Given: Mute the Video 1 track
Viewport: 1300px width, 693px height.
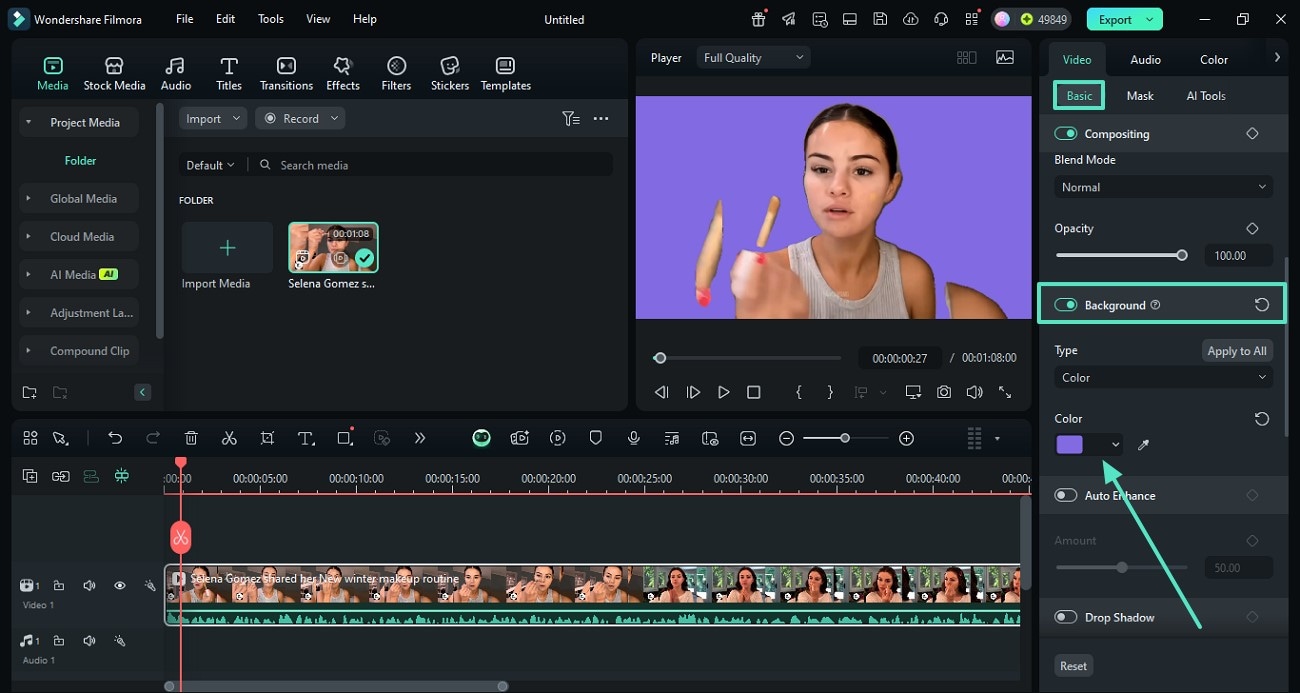Looking at the screenshot, I should (x=89, y=586).
